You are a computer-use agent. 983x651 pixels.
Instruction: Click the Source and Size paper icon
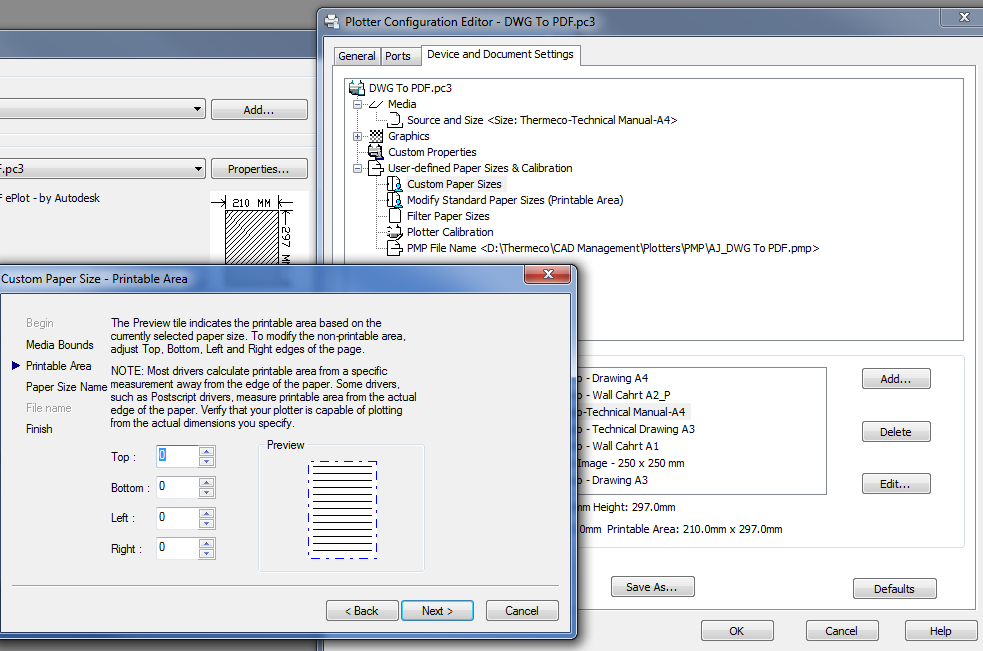tap(395, 120)
